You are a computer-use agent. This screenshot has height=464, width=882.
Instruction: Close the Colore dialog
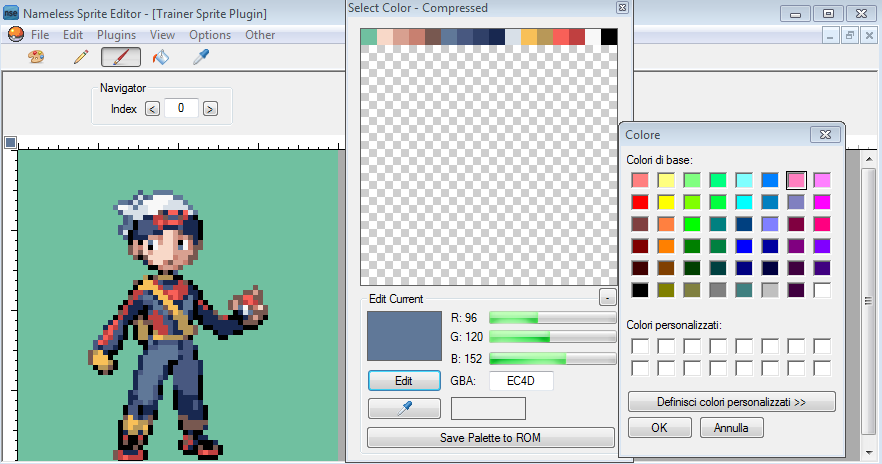825,134
